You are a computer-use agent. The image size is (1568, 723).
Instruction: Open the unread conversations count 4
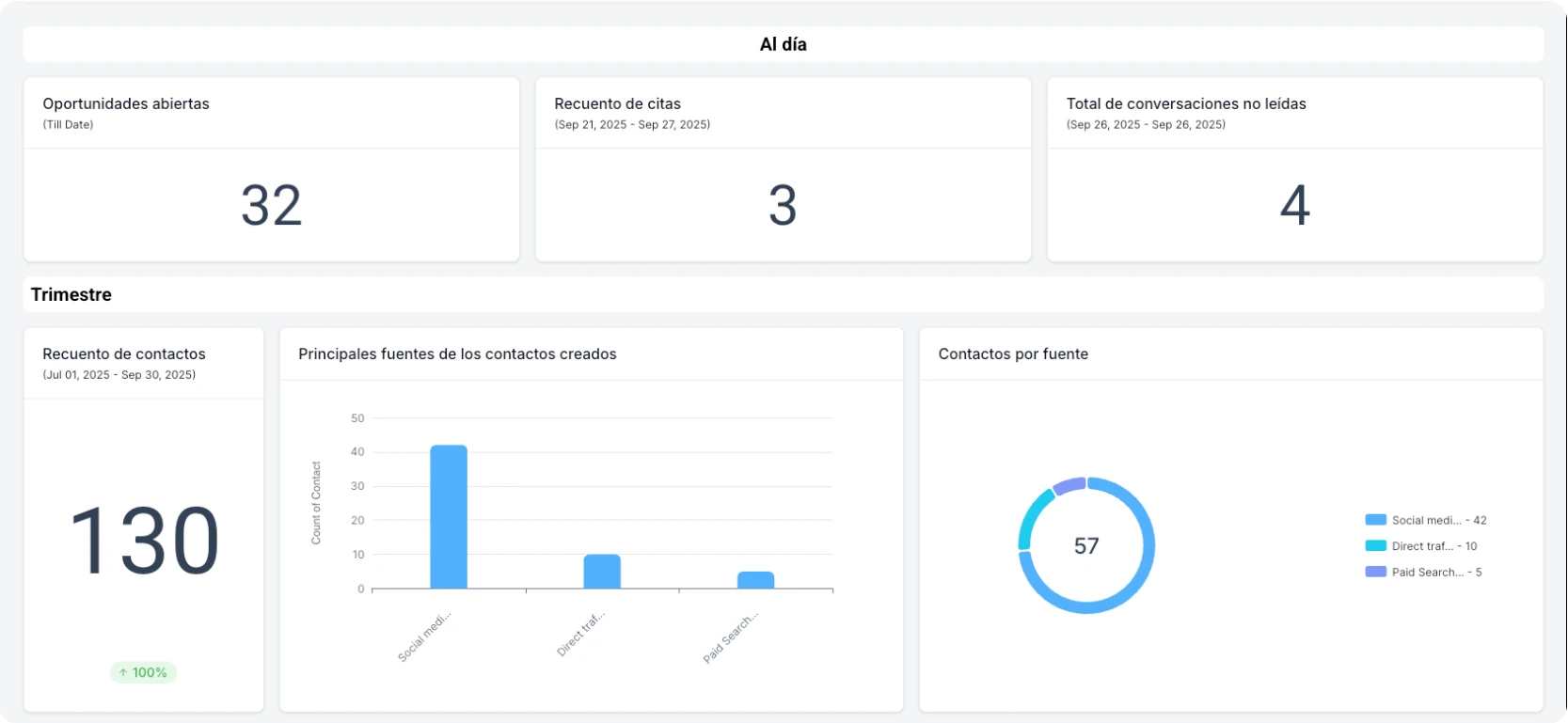1294,205
